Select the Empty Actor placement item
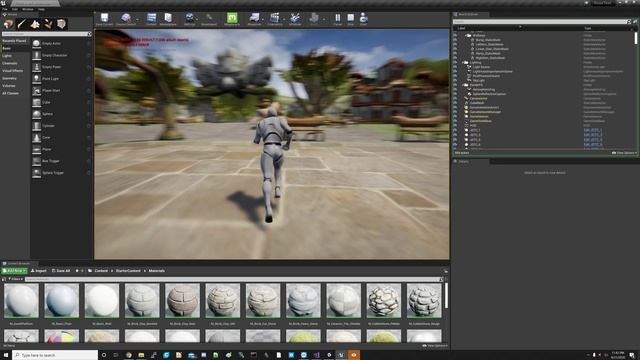This screenshot has height=360, width=640. (x=61, y=43)
